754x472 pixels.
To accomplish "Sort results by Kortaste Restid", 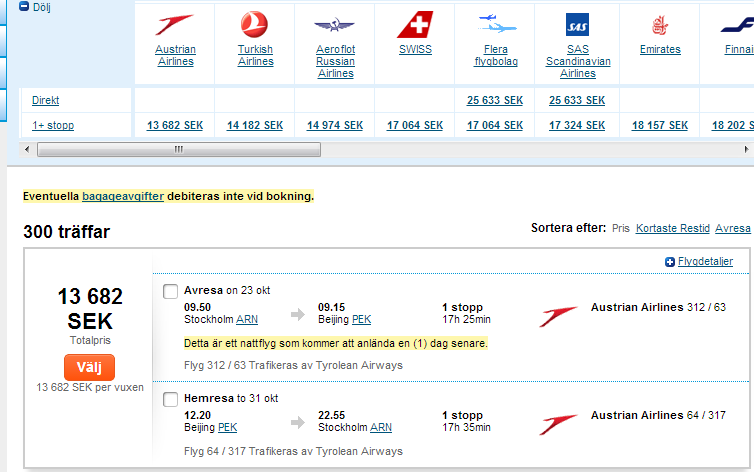I will 673,228.
